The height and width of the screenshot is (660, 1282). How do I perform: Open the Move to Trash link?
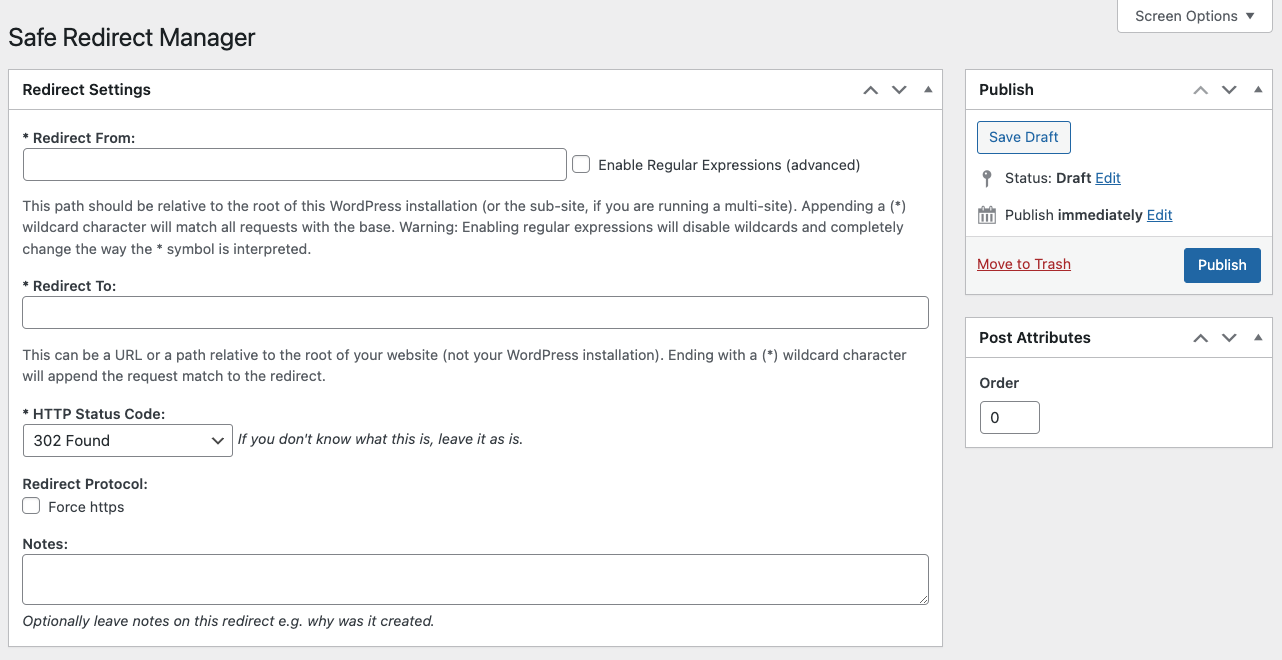click(x=1023, y=264)
